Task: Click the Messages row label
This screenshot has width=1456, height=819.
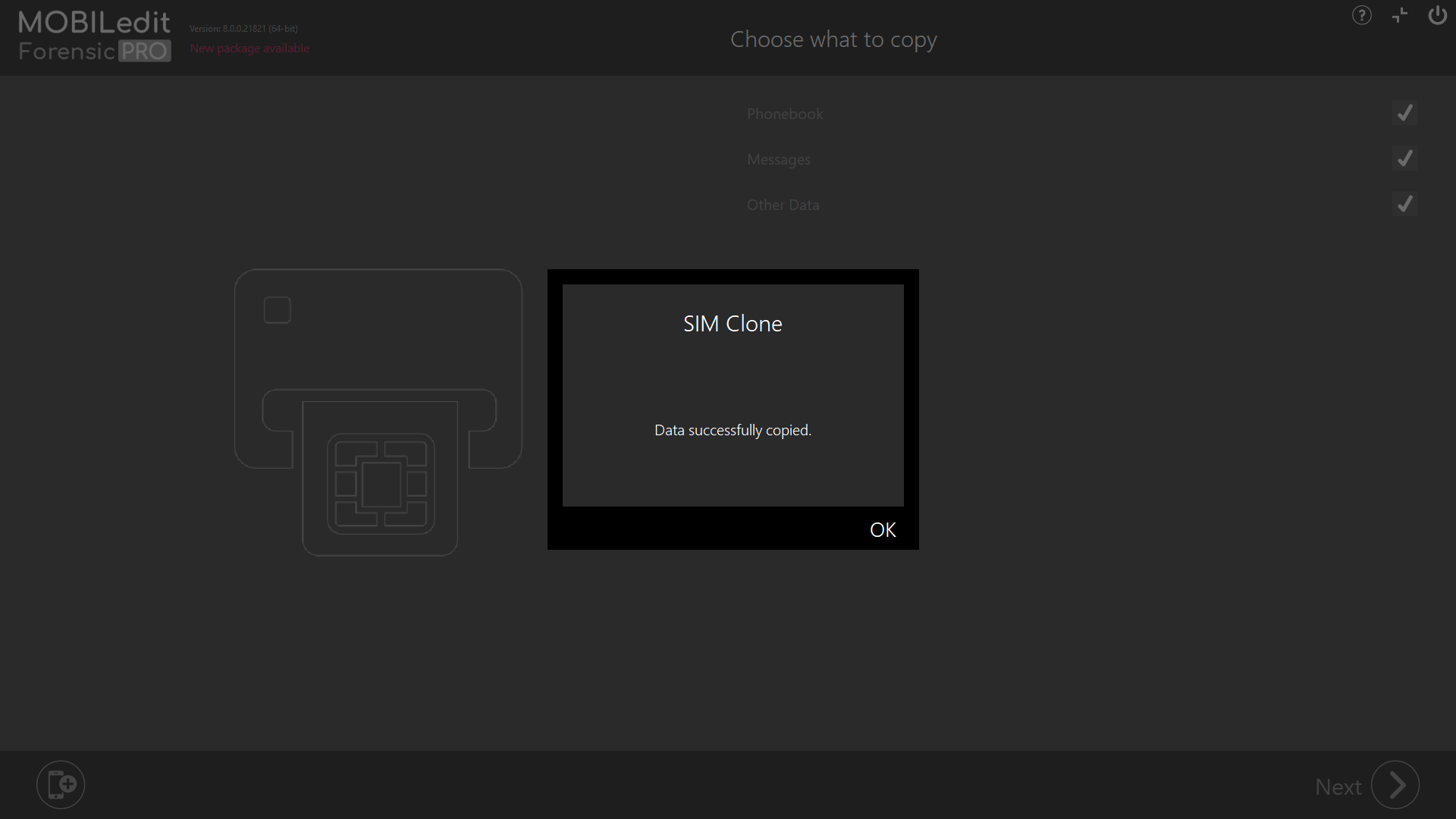Action: [x=778, y=159]
